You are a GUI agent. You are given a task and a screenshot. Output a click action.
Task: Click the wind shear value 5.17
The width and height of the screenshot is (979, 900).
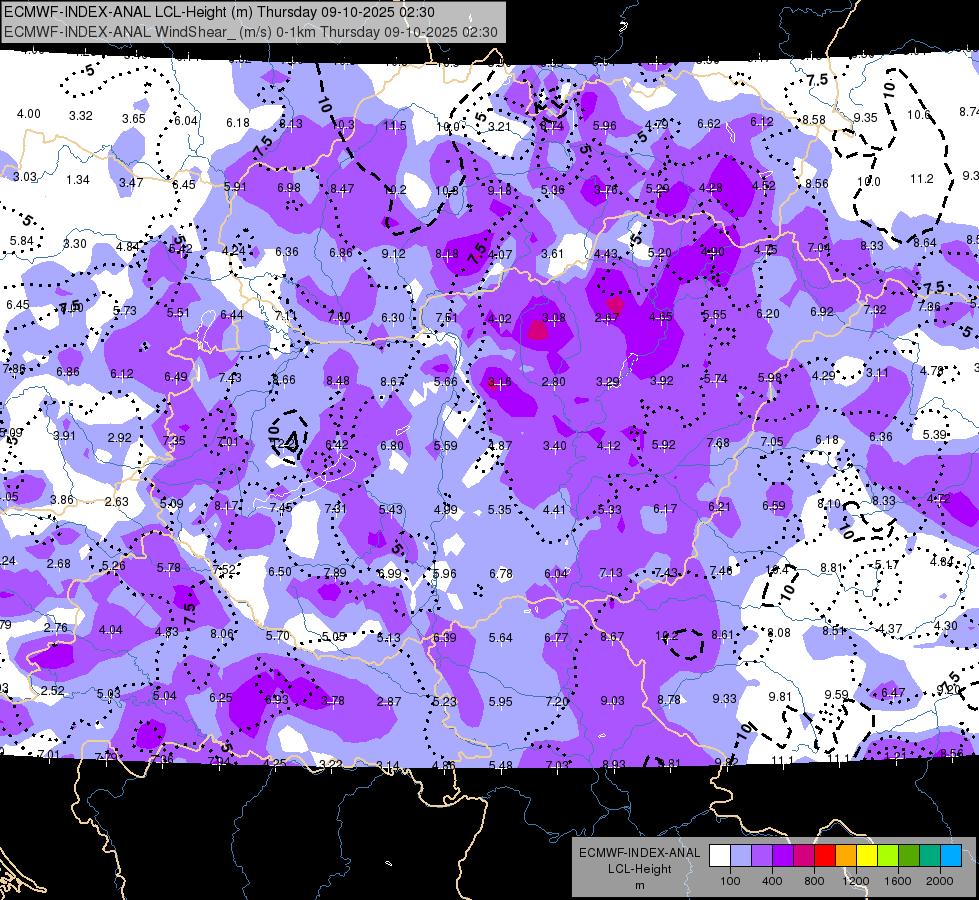click(x=887, y=565)
